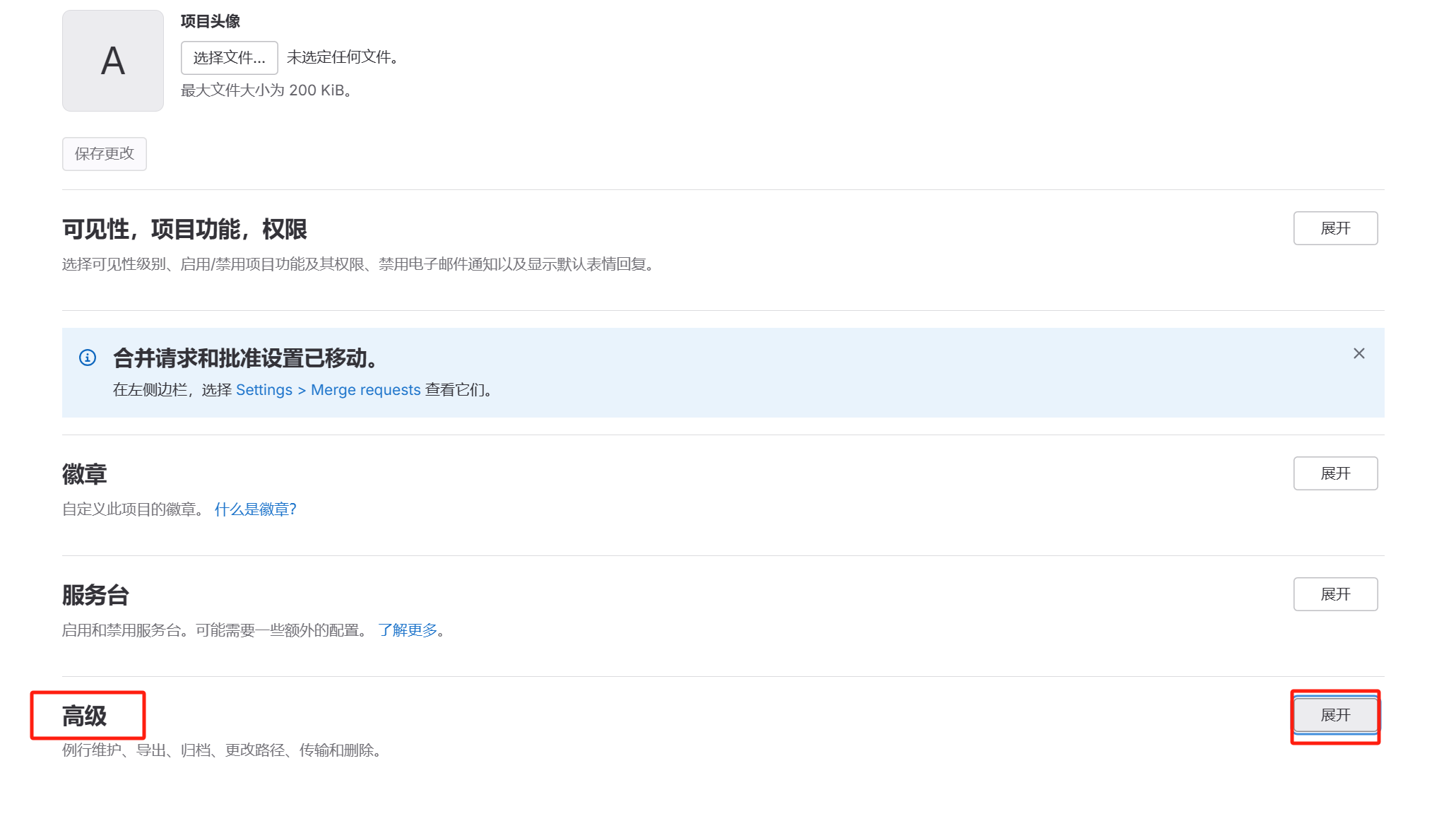Click the 未选定任何文件。 text

[x=343, y=57]
